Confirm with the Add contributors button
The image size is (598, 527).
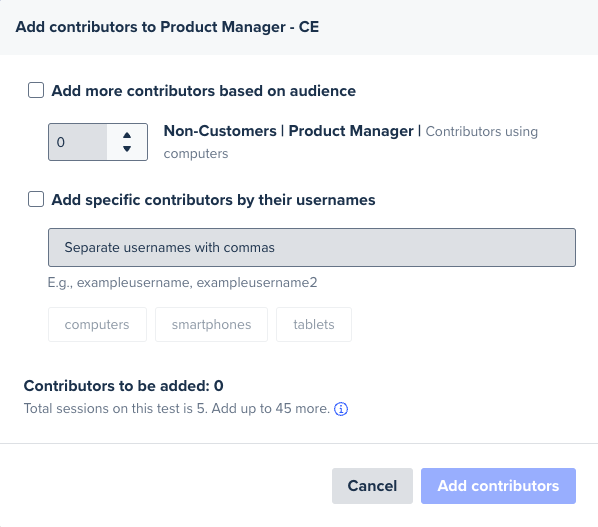click(498, 486)
